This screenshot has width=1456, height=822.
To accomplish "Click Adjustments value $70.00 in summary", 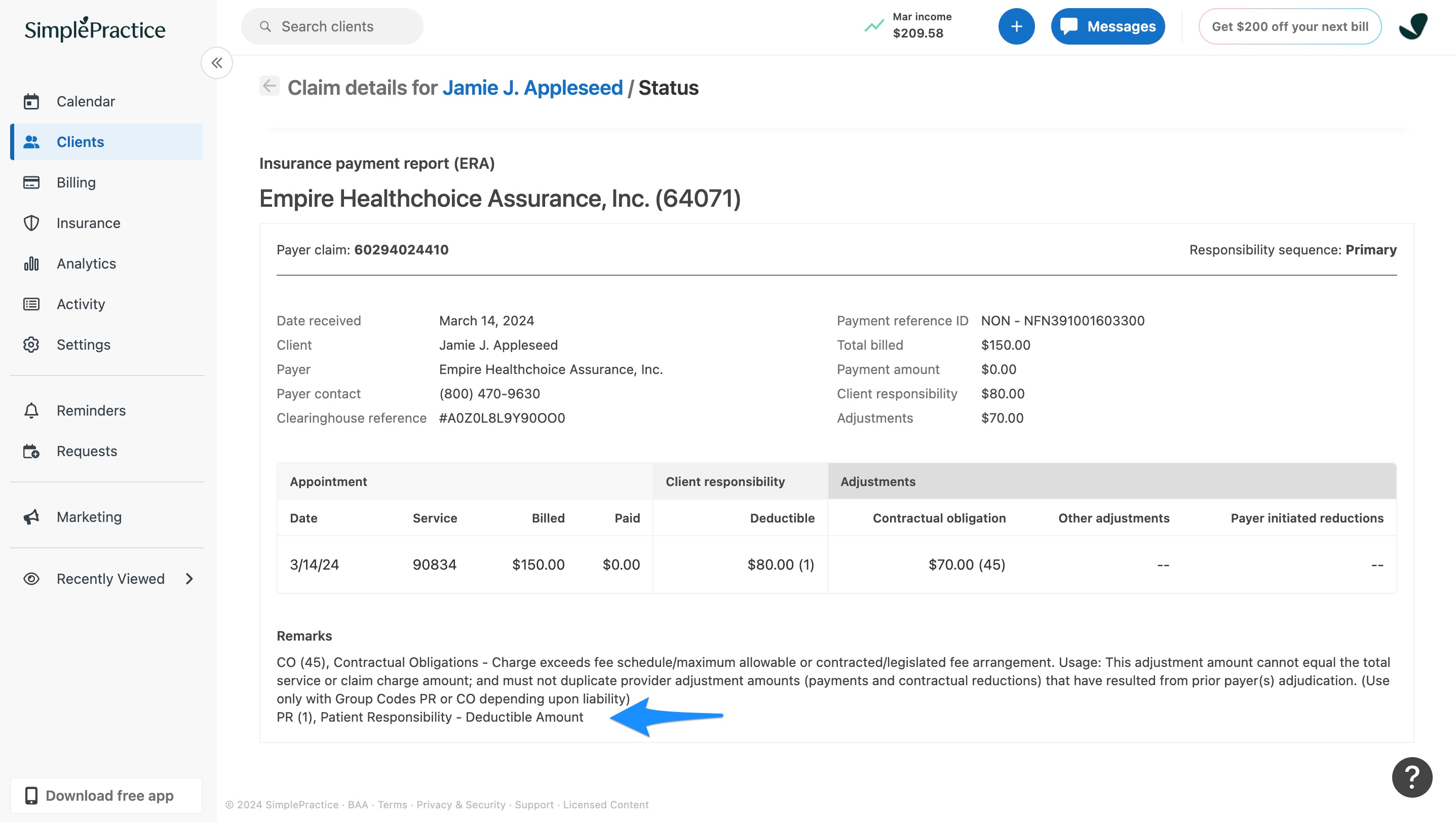I will (x=1002, y=418).
